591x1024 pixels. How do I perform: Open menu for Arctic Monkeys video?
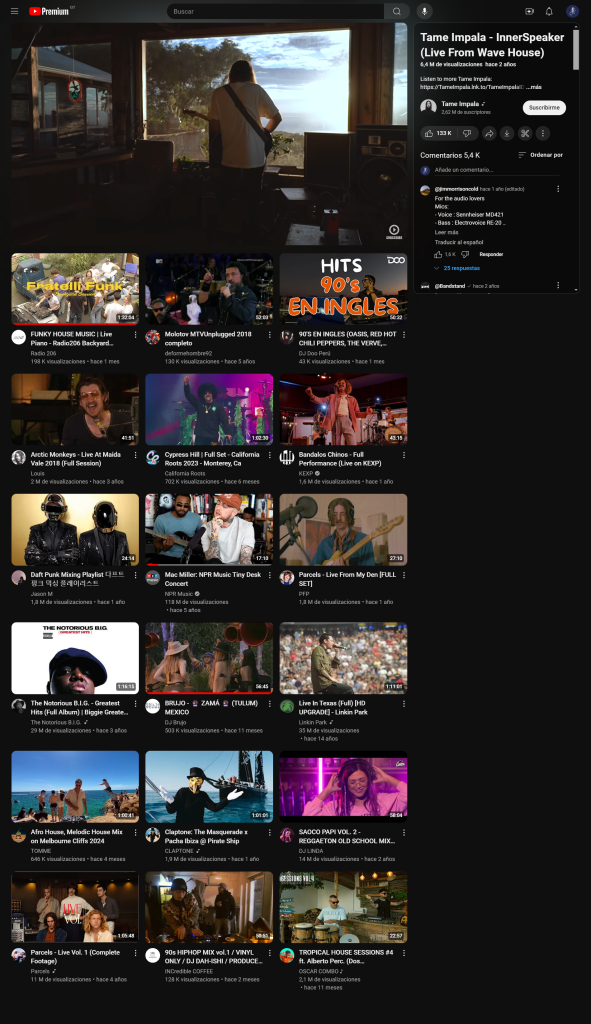136,455
